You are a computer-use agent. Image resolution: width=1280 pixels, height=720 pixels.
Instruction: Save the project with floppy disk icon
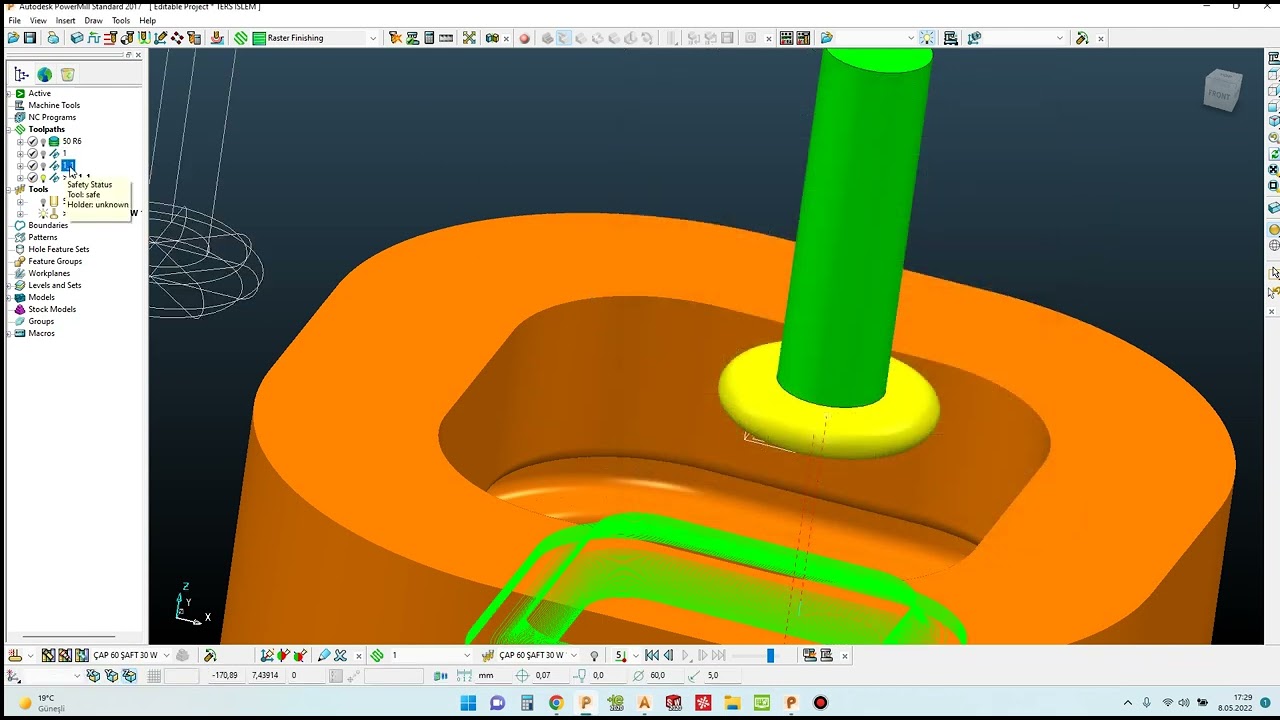[x=30, y=38]
